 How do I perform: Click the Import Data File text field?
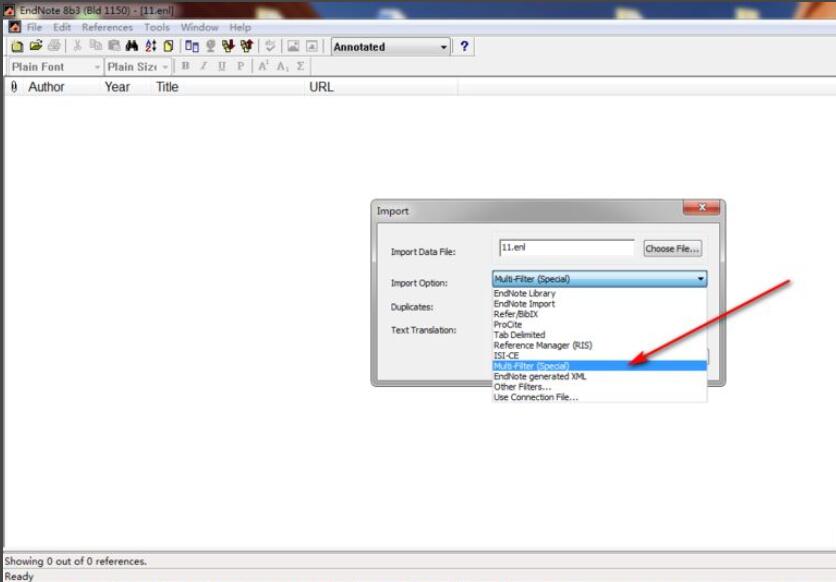(x=566, y=248)
